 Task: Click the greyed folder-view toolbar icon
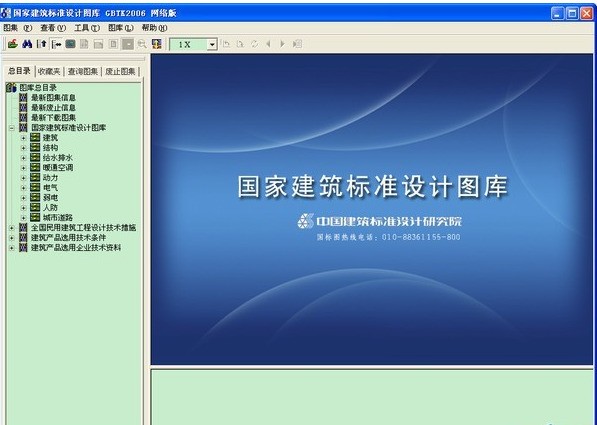[x=99, y=44]
